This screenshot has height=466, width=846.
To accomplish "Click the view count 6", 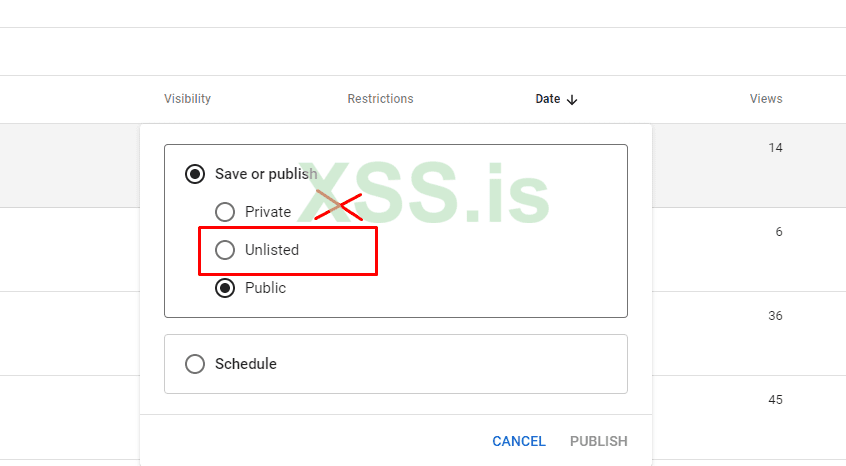I will (779, 232).
